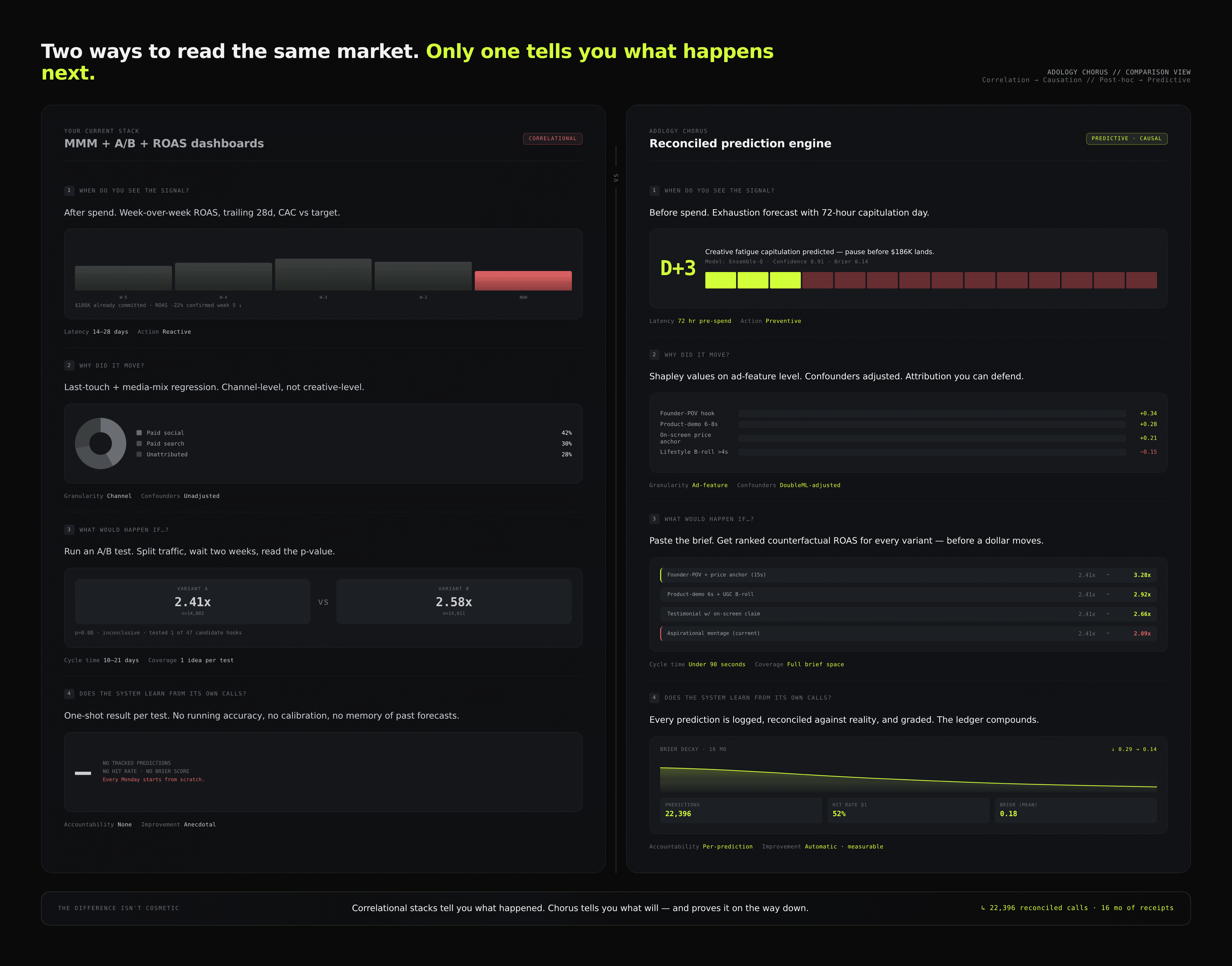Click the 22,396 reconciled calls footer link
1232x966 pixels.
point(1077,908)
